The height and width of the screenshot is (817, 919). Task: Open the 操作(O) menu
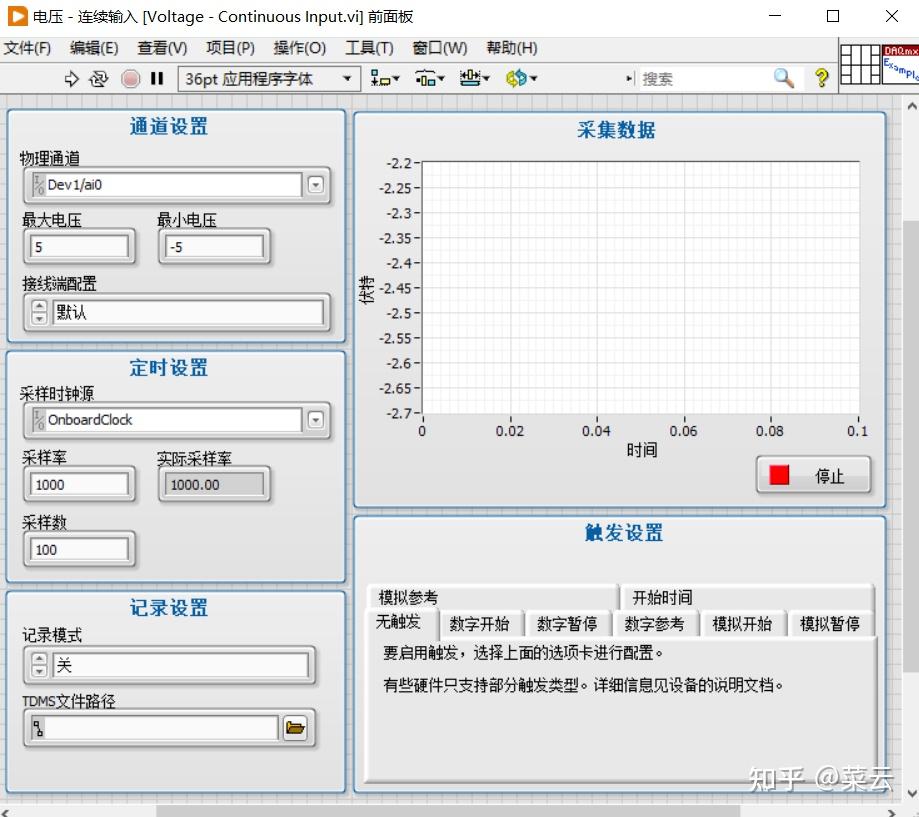pos(299,48)
